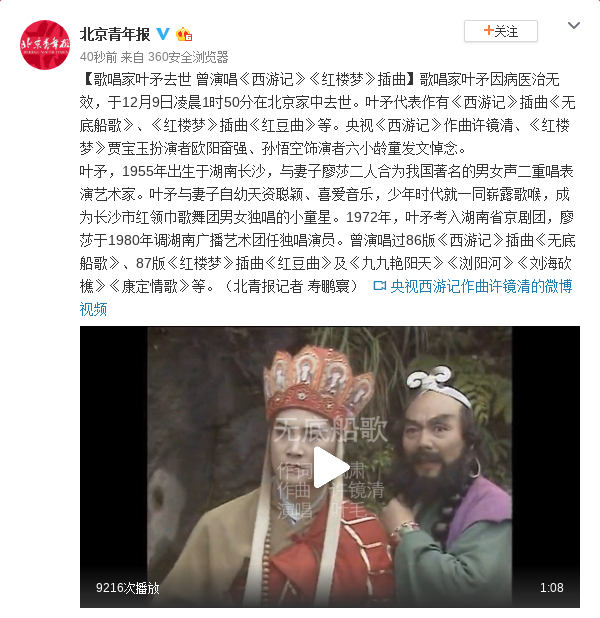The image size is (600, 618).
Task: Play the video using center play button
Action: (330, 467)
